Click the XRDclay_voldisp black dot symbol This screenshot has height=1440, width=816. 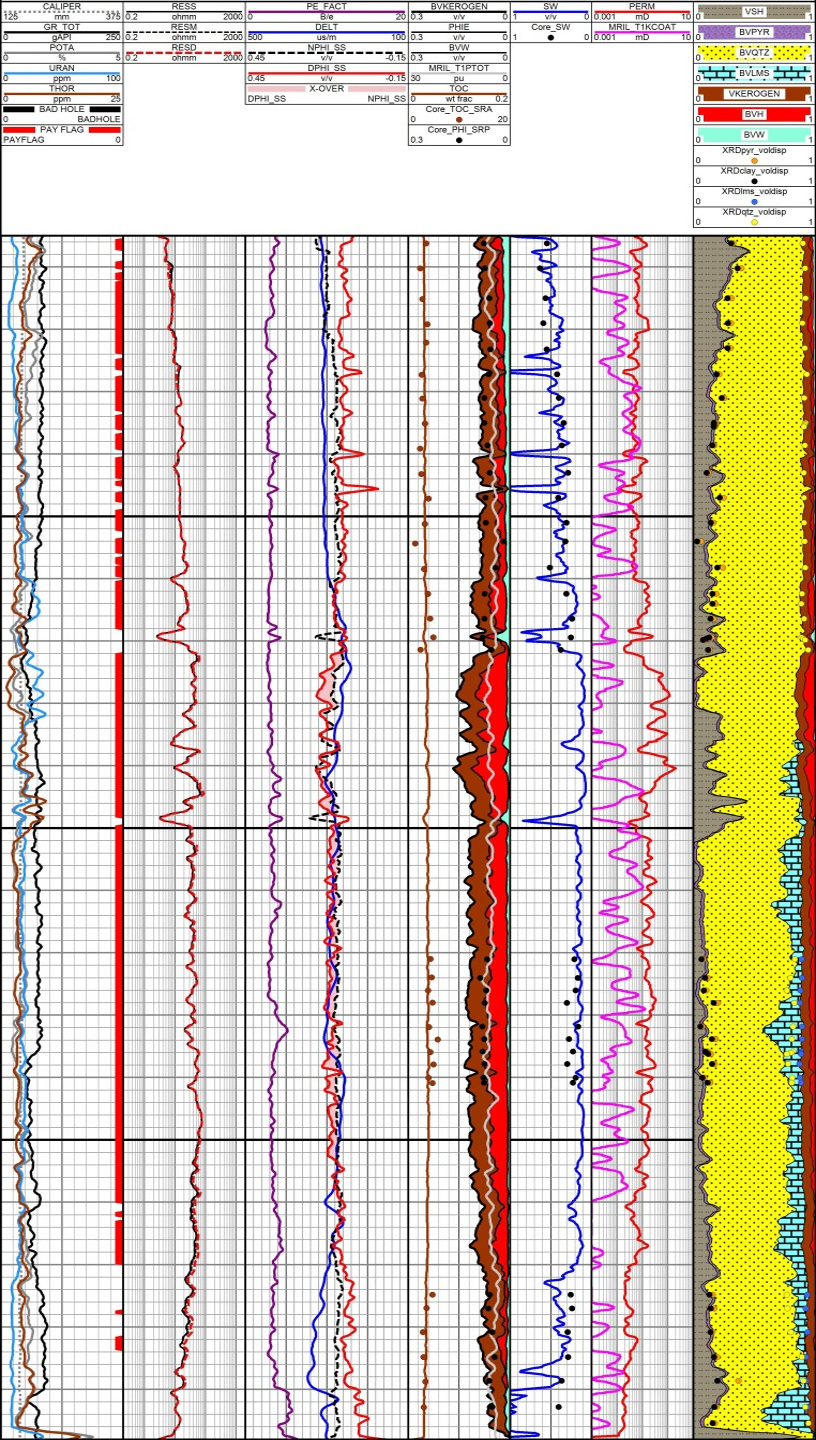click(753, 181)
